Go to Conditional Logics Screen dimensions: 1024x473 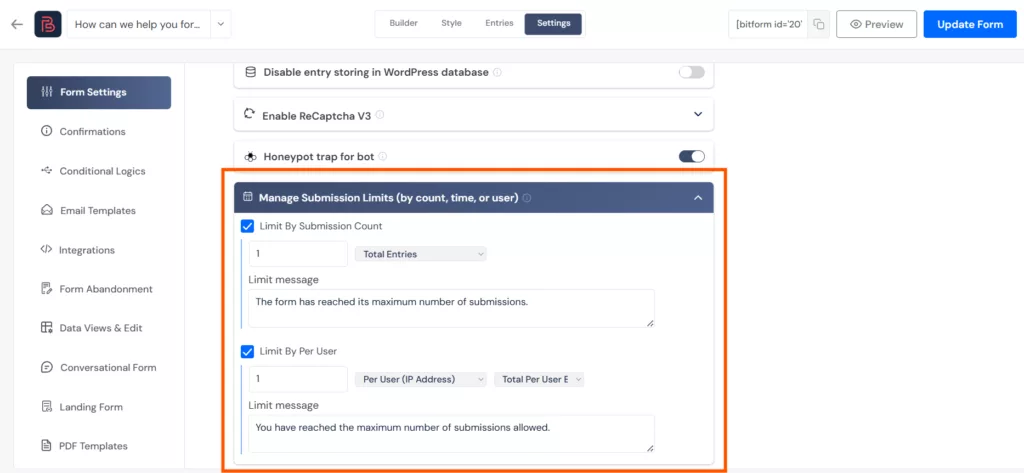point(103,171)
